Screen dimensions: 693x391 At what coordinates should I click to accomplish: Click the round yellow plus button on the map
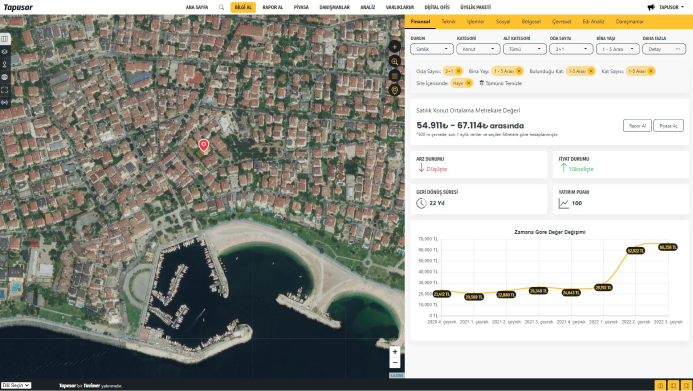tap(395, 47)
